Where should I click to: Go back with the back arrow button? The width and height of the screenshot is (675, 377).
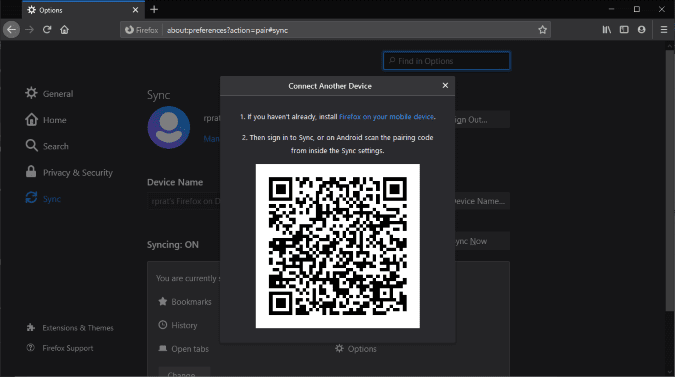(12, 30)
